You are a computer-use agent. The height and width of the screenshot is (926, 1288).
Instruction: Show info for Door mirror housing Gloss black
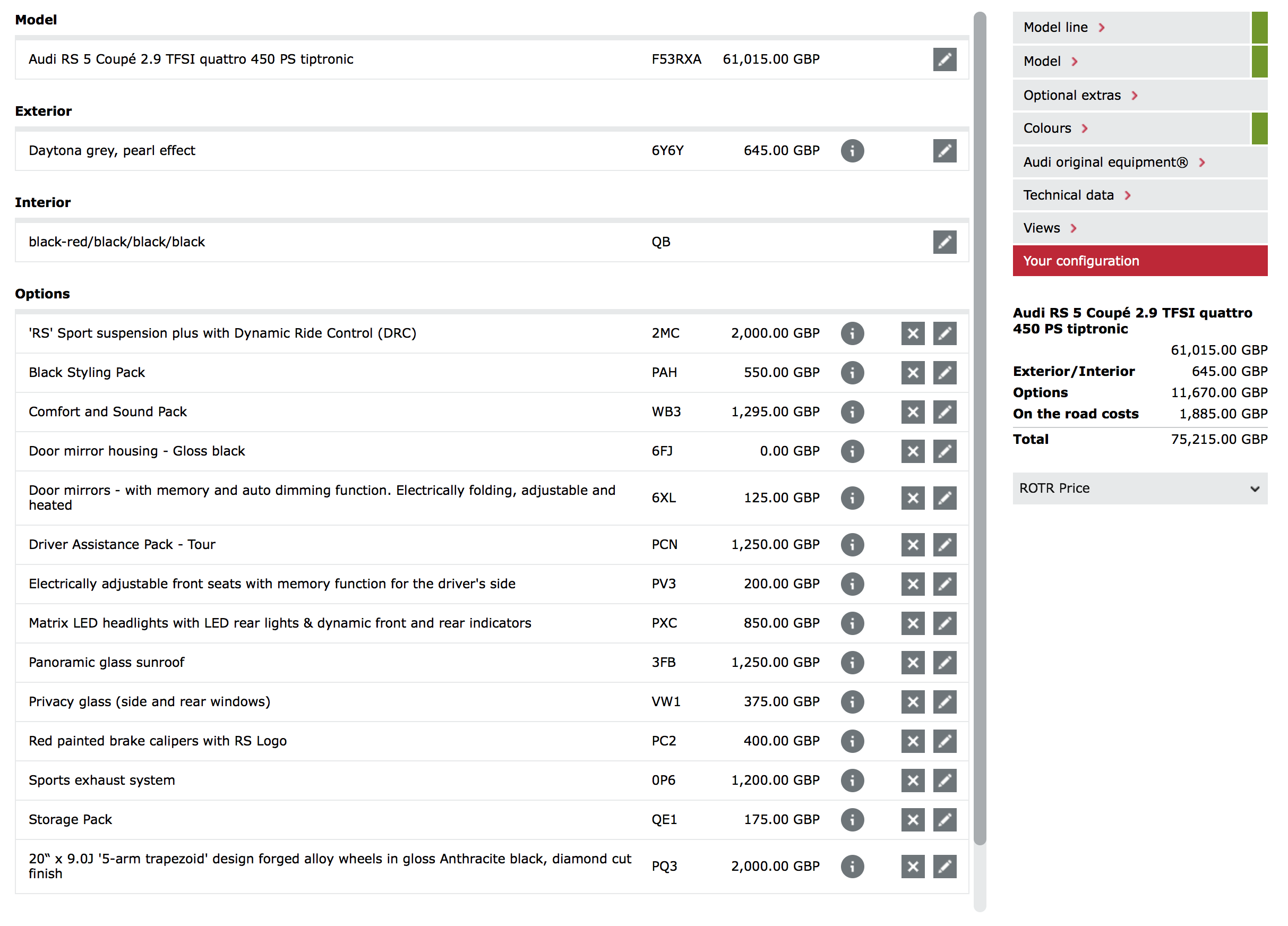[x=852, y=451]
